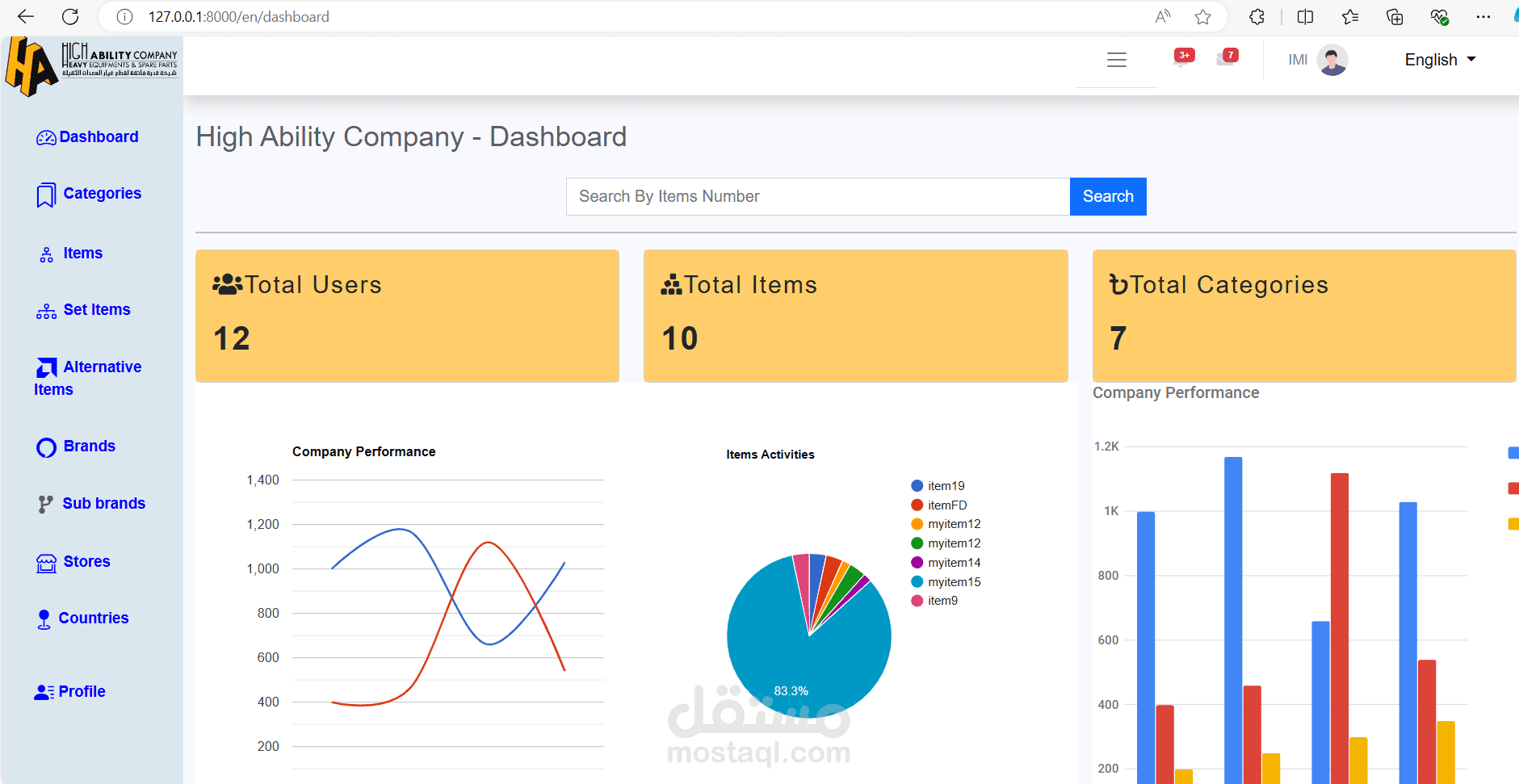The width and height of the screenshot is (1519, 784).
Task: Click the browser address bar URL
Action: tap(239, 17)
